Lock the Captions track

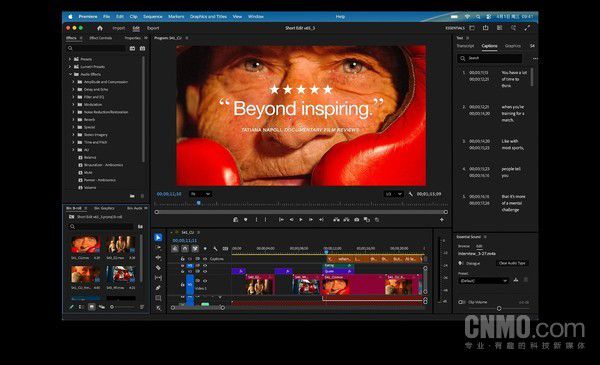click(183, 259)
